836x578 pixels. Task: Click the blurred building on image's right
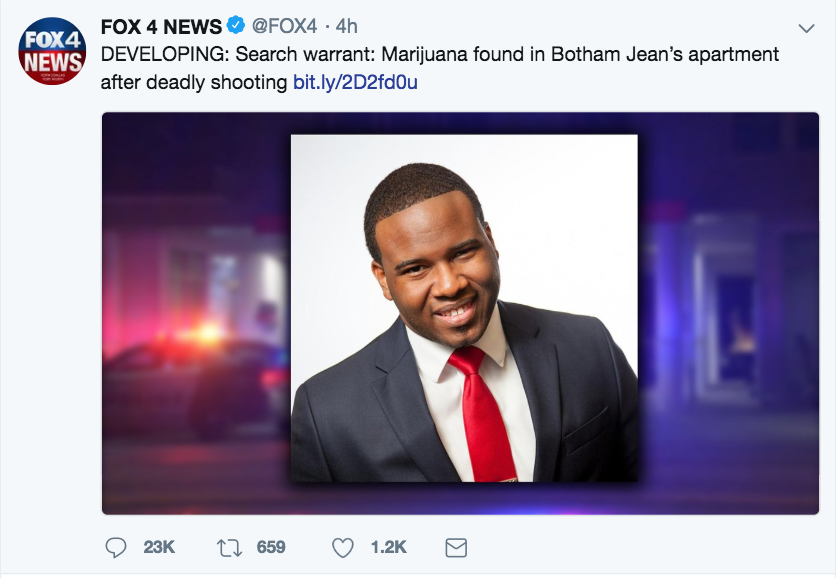(730, 300)
